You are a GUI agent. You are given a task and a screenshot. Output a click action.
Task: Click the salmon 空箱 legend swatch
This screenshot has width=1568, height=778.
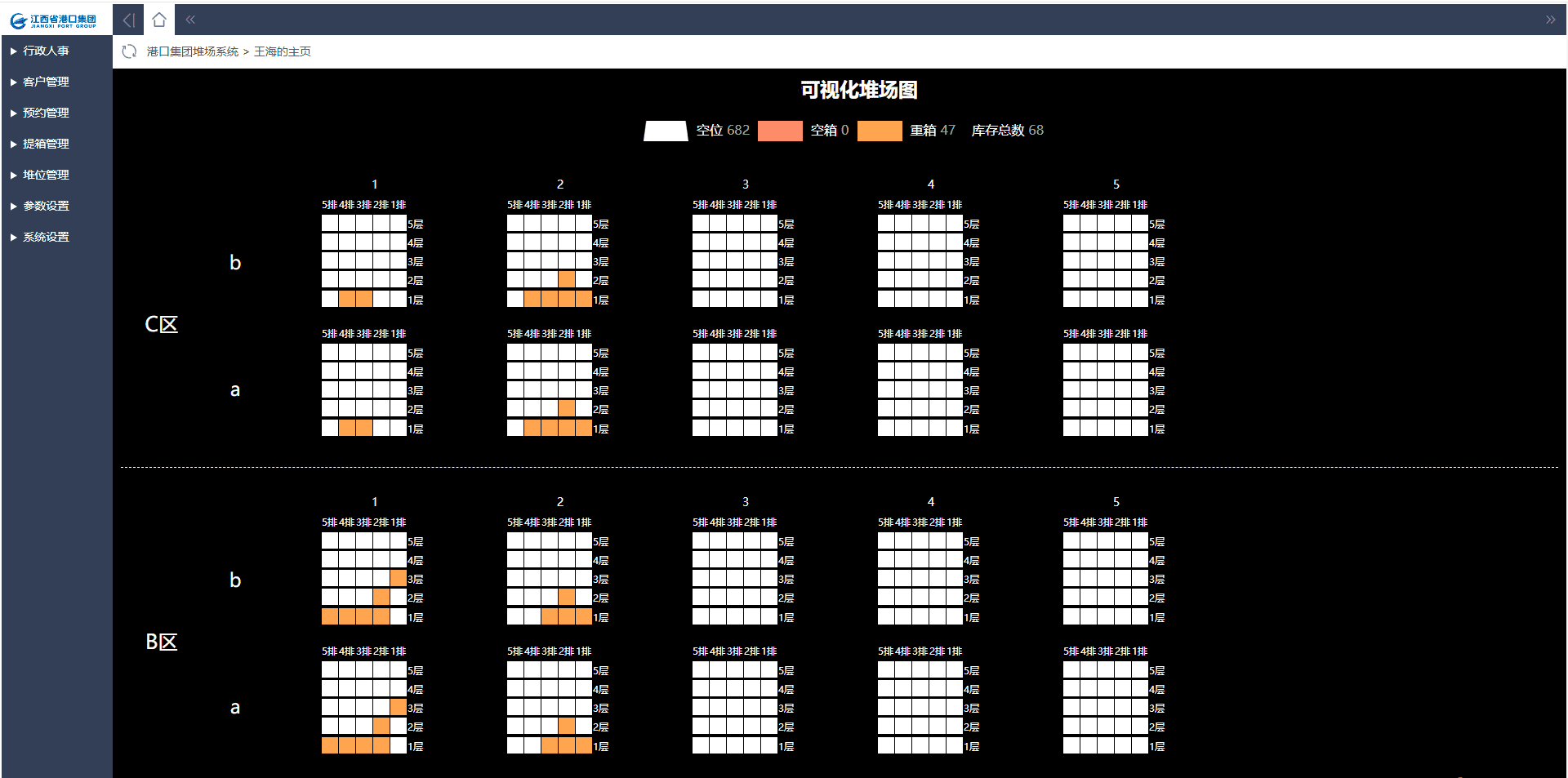coord(780,131)
